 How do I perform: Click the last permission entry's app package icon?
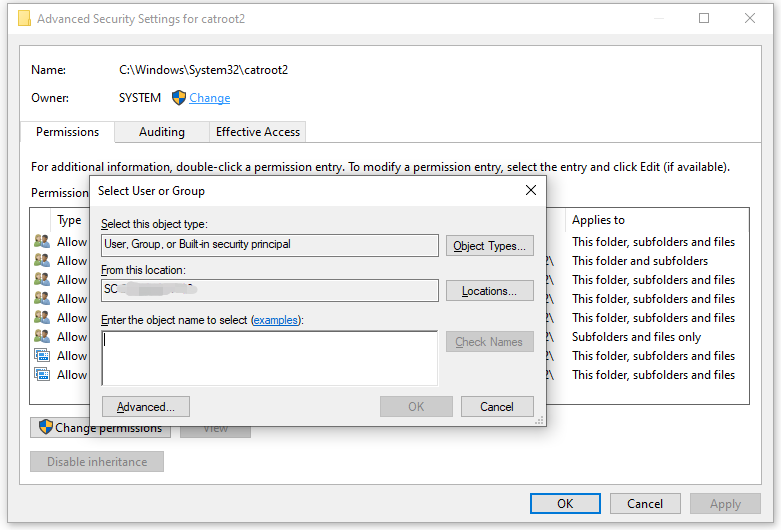42,375
